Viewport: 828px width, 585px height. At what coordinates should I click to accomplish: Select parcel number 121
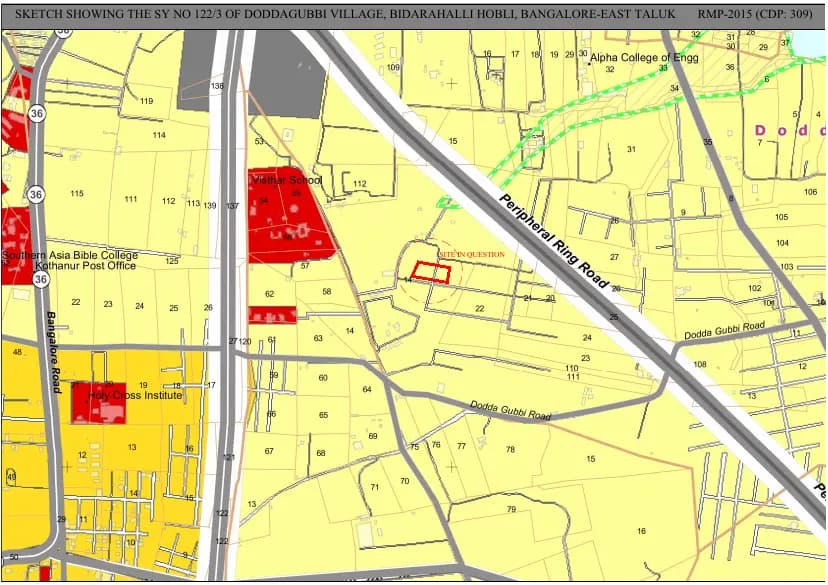[x=229, y=457]
